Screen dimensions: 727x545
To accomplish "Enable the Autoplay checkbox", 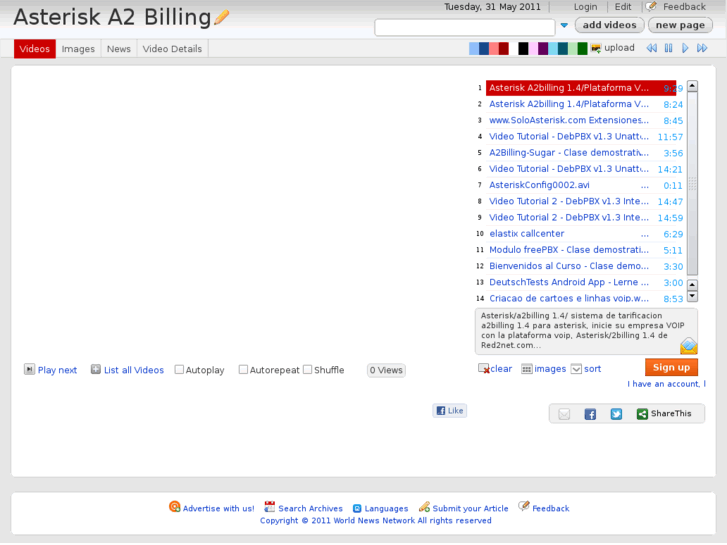I will 179,370.
